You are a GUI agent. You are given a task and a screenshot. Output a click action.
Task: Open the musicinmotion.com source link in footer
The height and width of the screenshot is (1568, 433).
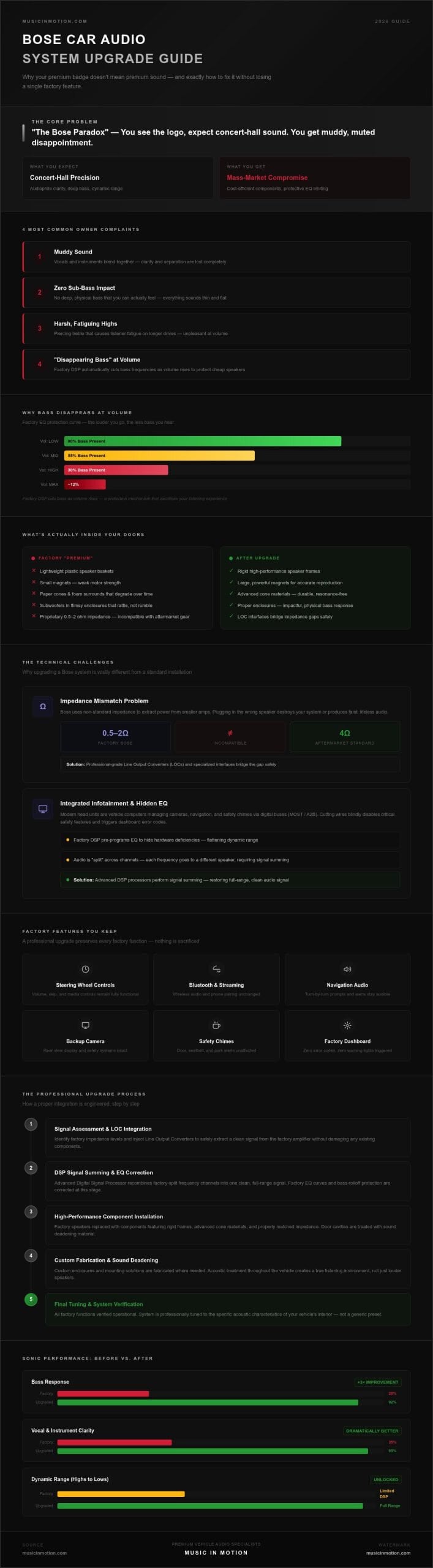(x=45, y=1553)
